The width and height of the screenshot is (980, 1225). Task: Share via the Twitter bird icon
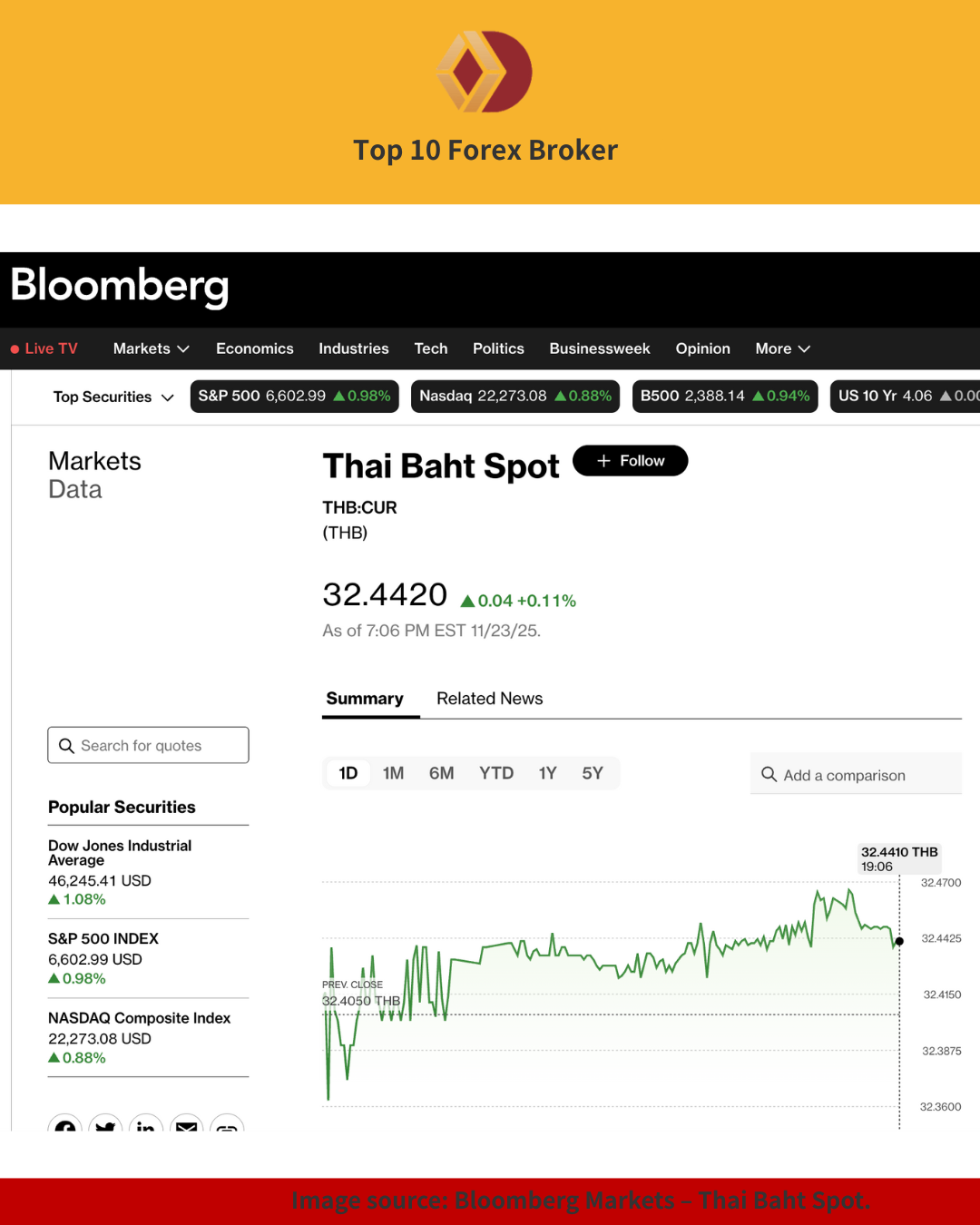tap(105, 1128)
